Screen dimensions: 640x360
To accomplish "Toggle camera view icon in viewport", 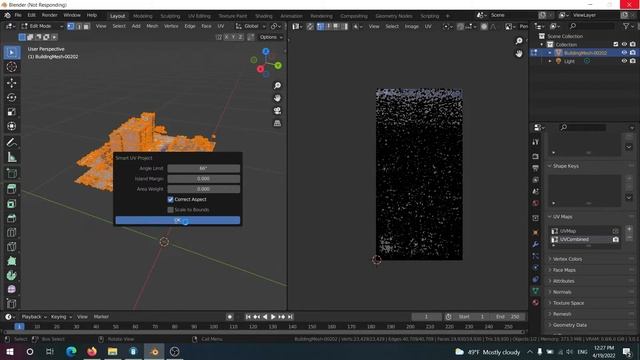I will coord(277,111).
